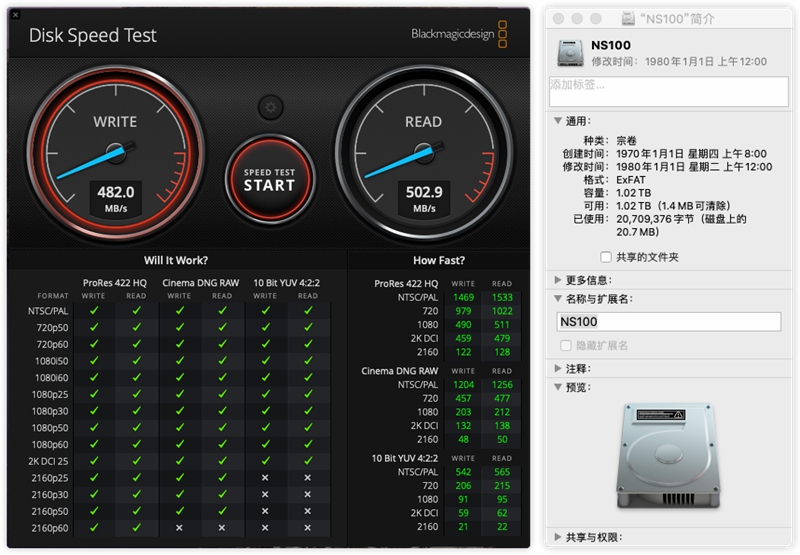Click the Cinema DNG RAW read checkmark for 2160p50
The image size is (800, 555).
(x=222, y=511)
